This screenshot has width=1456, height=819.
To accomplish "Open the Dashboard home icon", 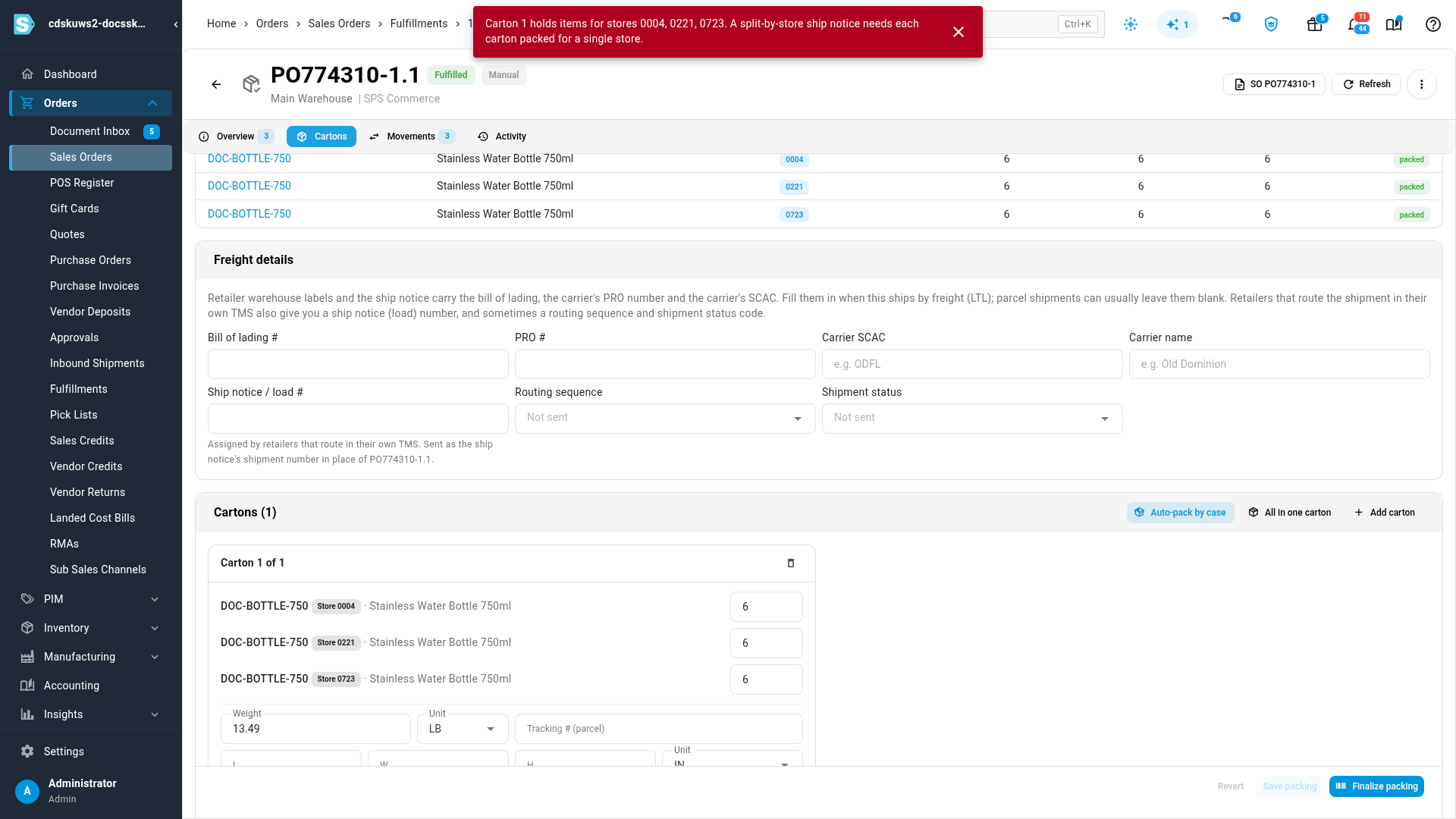I will coord(27,74).
